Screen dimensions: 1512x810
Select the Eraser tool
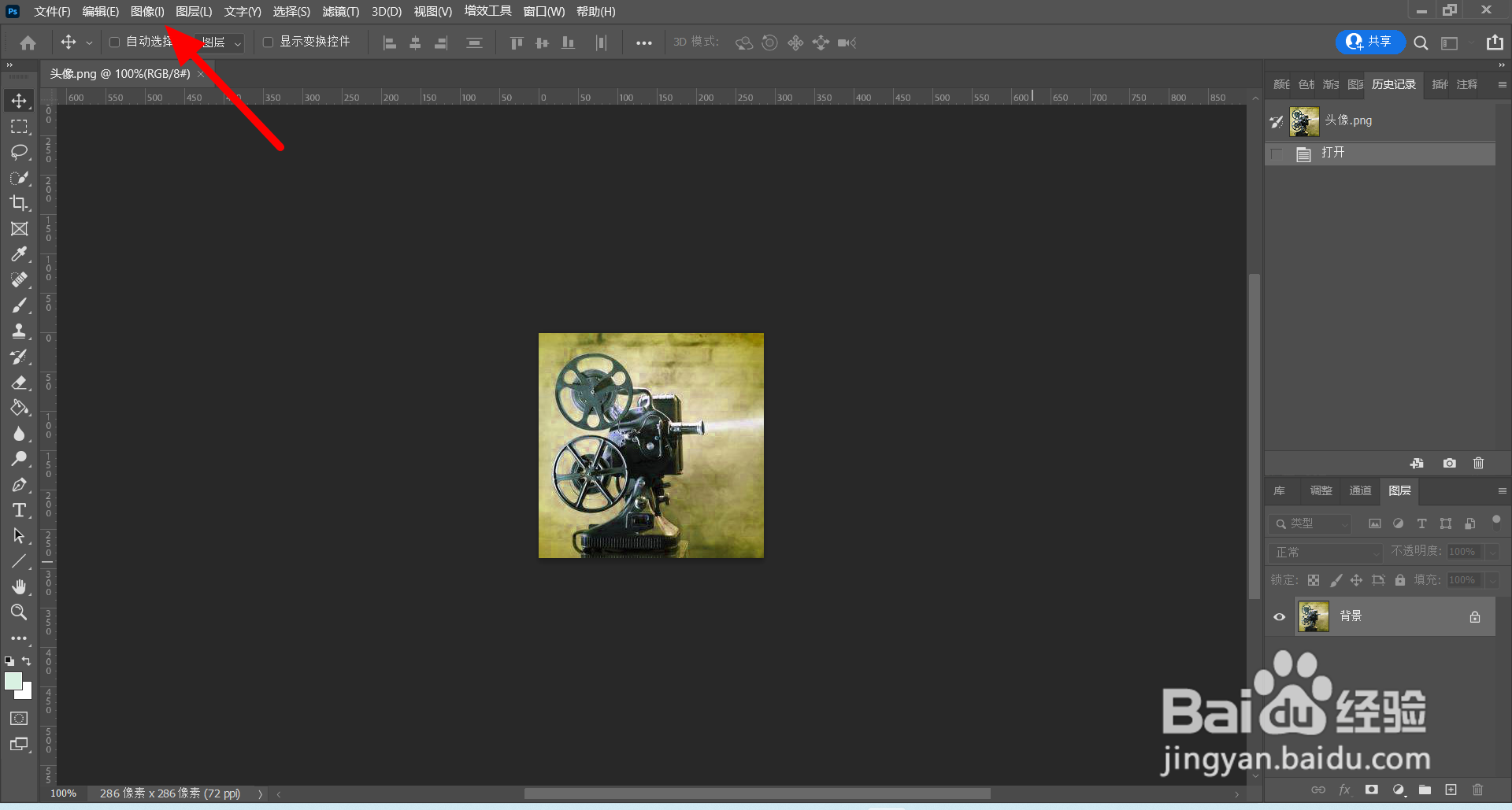19,383
